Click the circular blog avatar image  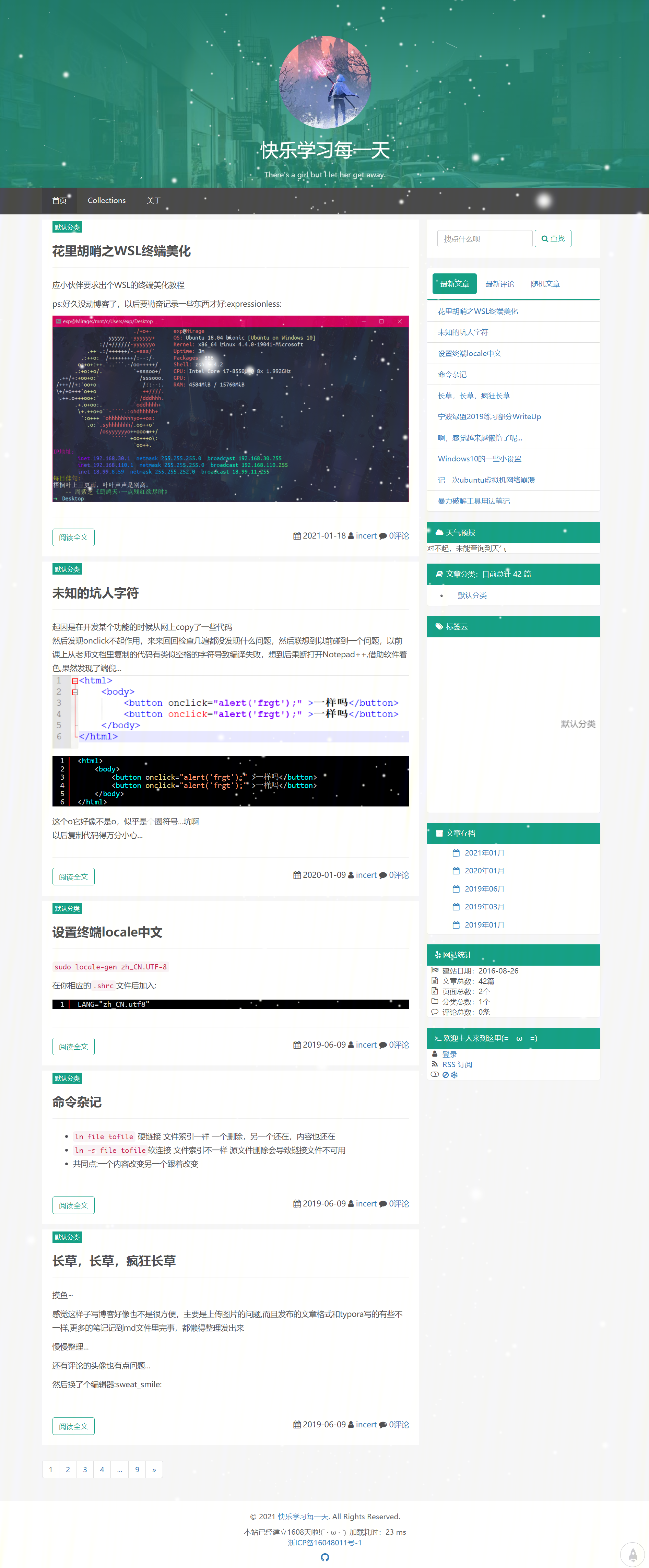click(324, 82)
